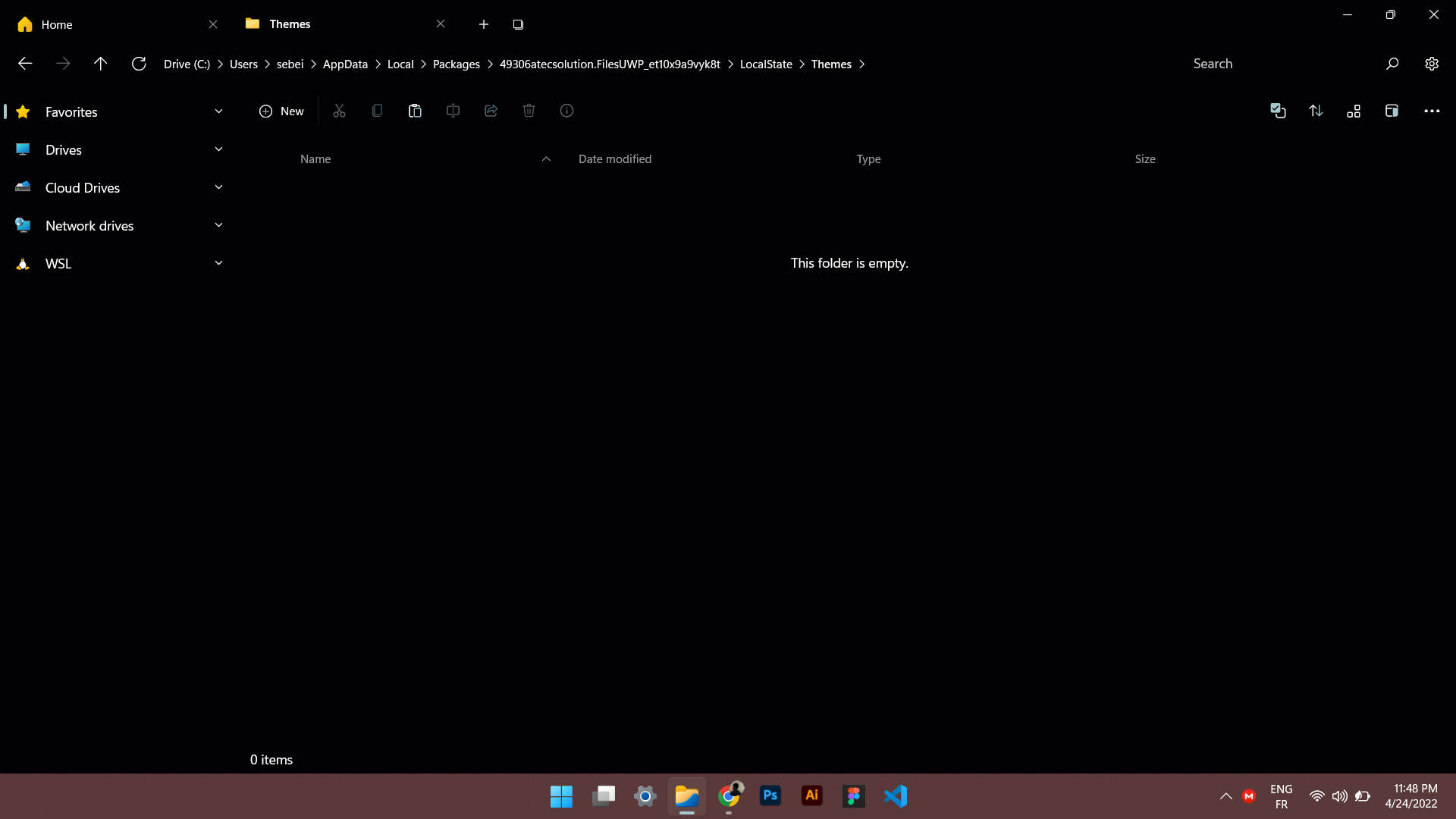
Task: Click the Delete trash icon
Action: point(529,111)
